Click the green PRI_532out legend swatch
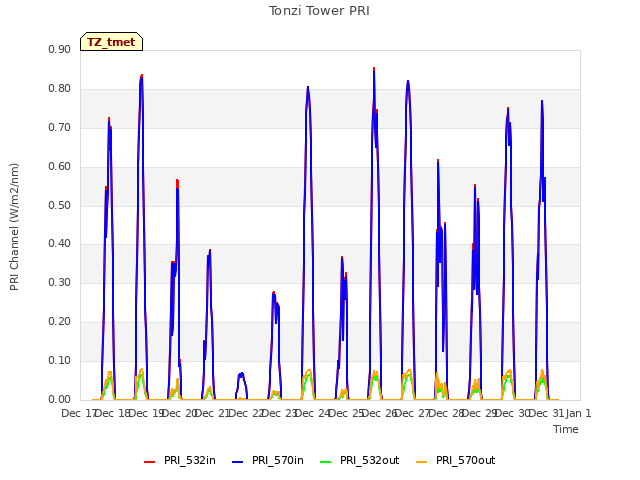This screenshot has width=640, height=480. coord(326,462)
